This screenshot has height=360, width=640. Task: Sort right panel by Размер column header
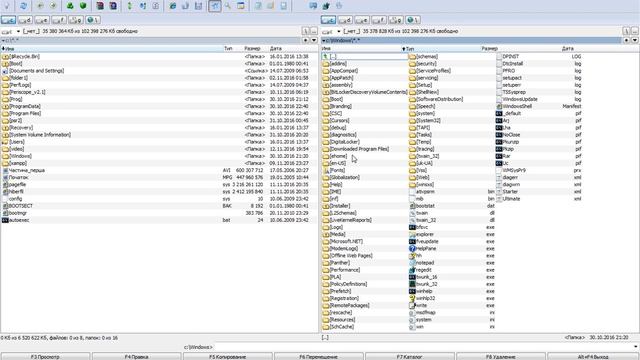click(x=489, y=49)
